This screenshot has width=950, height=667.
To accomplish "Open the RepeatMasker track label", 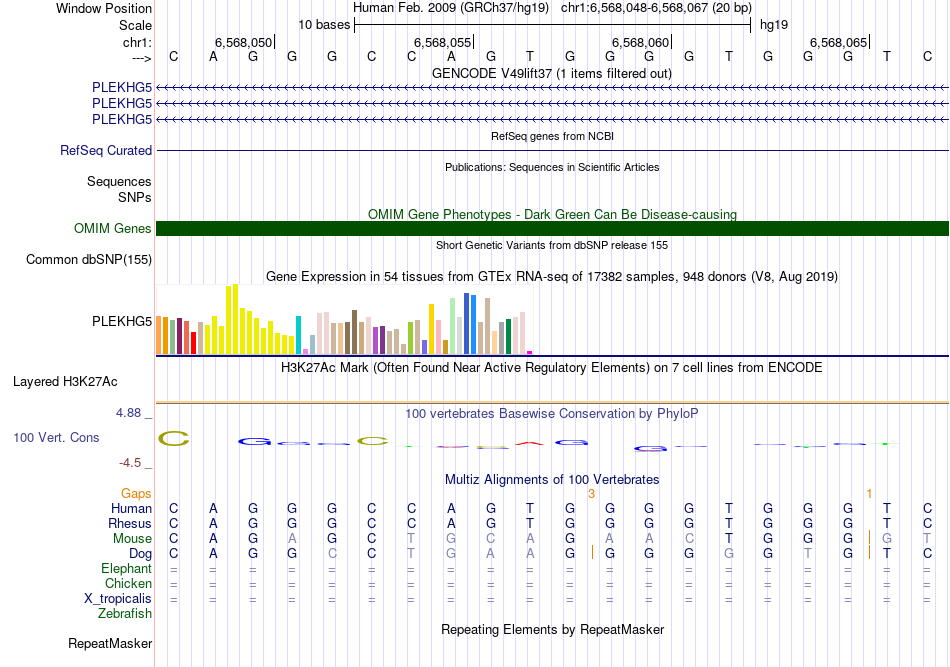I will coord(110,643).
